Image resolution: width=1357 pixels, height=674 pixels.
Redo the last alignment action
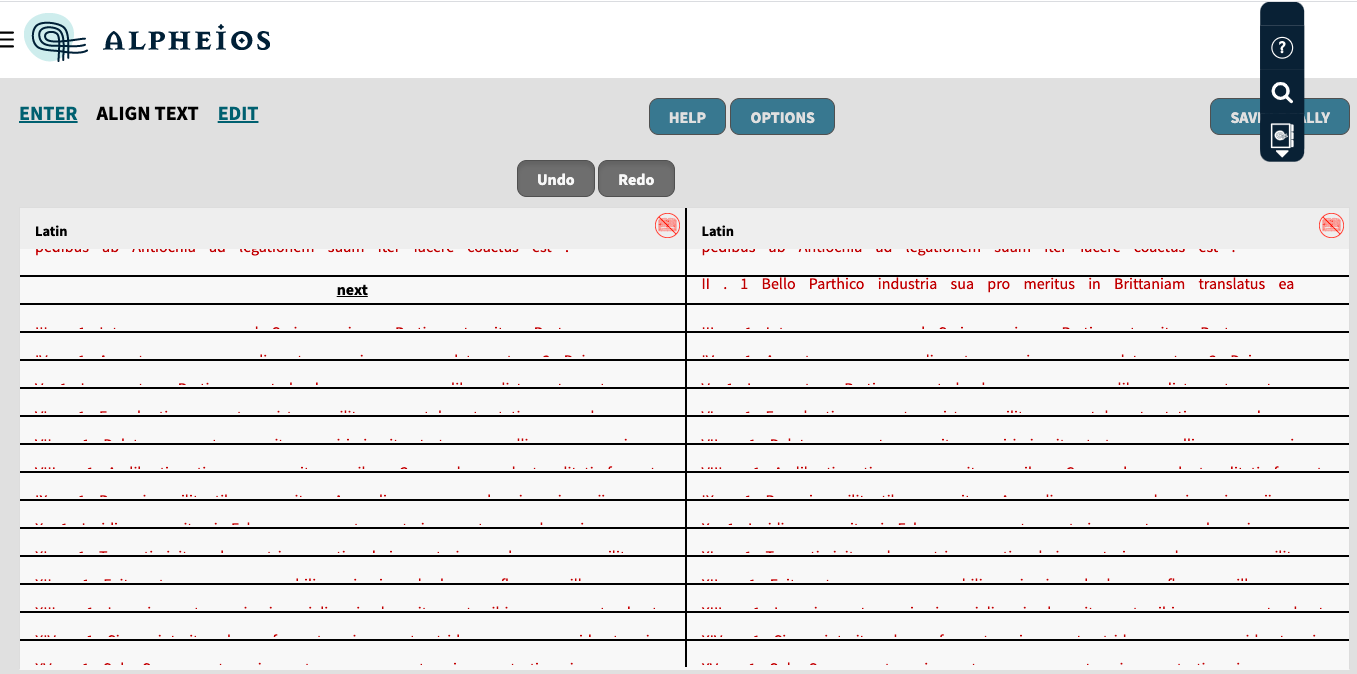pos(636,178)
